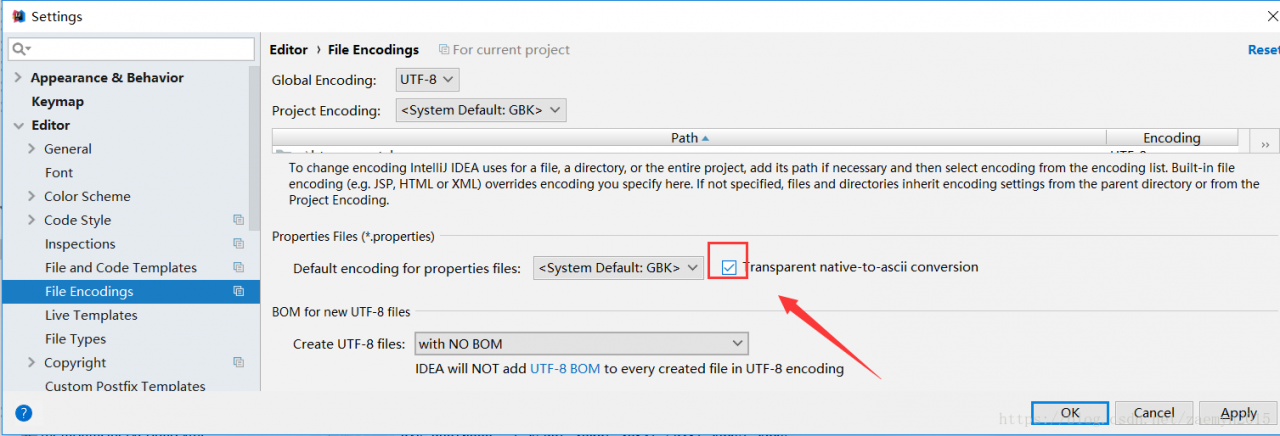The width and height of the screenshot is (1280, 436).
Task: Open help via the question mark icon
Action: [x=24, y=412]
